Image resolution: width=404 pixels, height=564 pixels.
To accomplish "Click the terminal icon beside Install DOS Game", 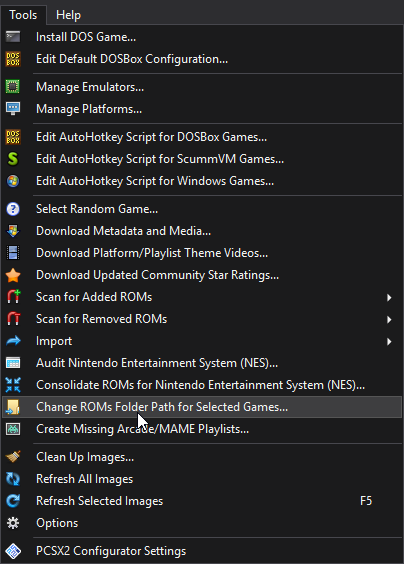I will pos(13,37).
